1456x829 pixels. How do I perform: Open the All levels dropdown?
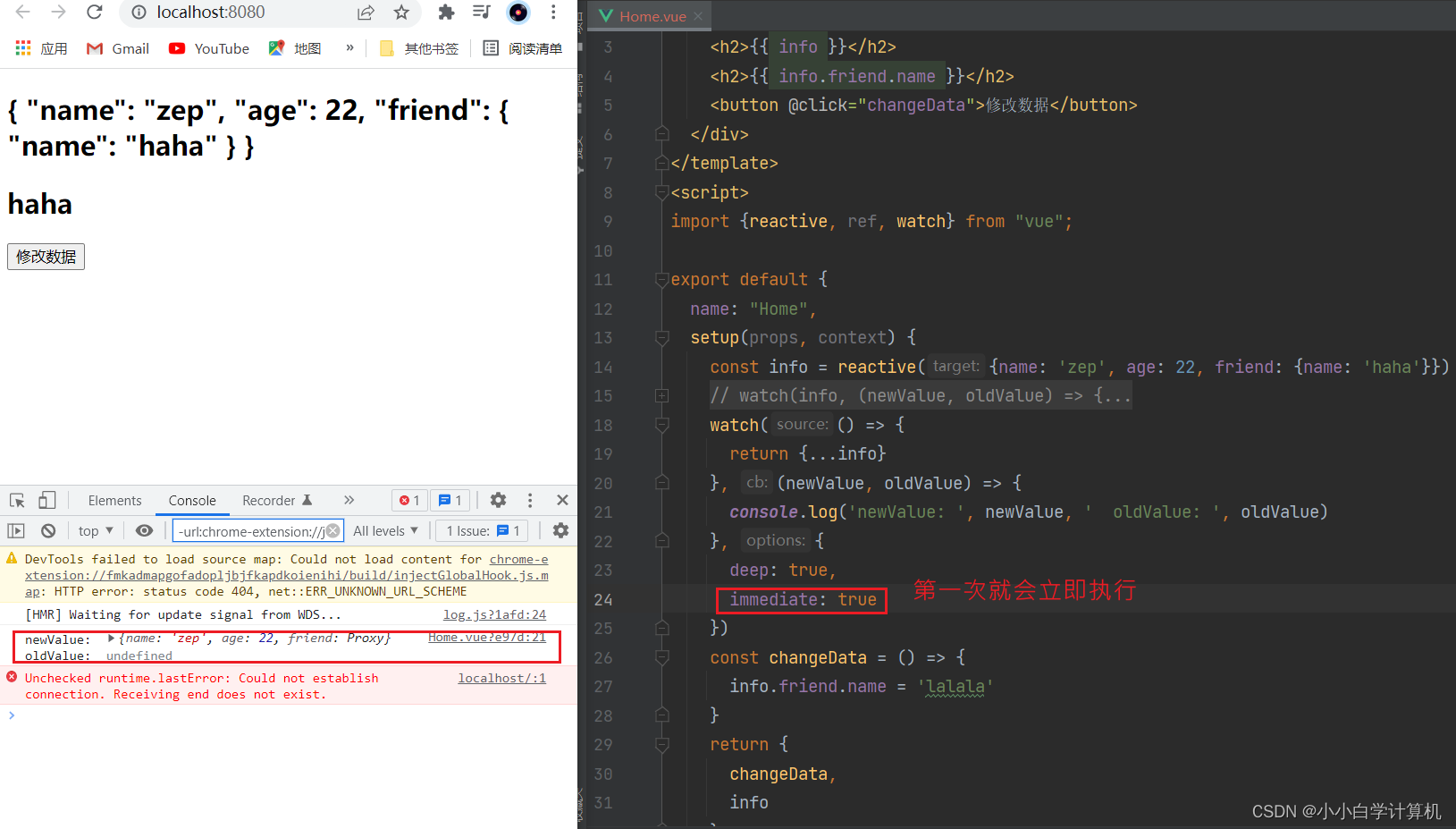(385, 530)
